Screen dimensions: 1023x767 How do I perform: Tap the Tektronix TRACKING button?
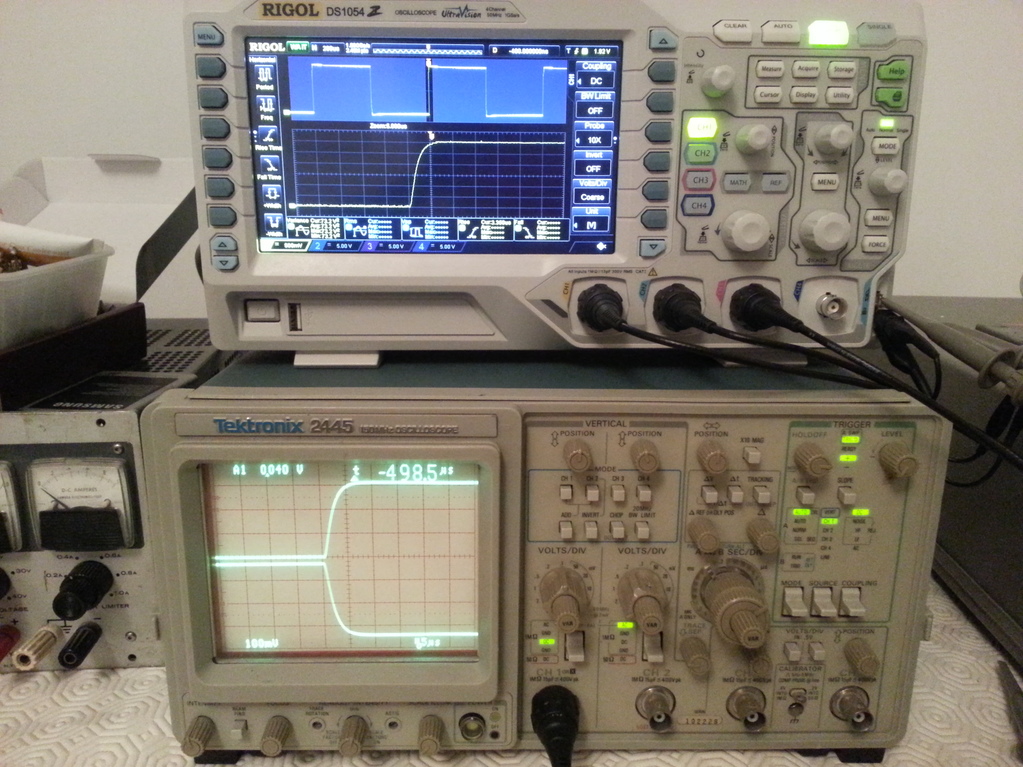pos(761,494)
